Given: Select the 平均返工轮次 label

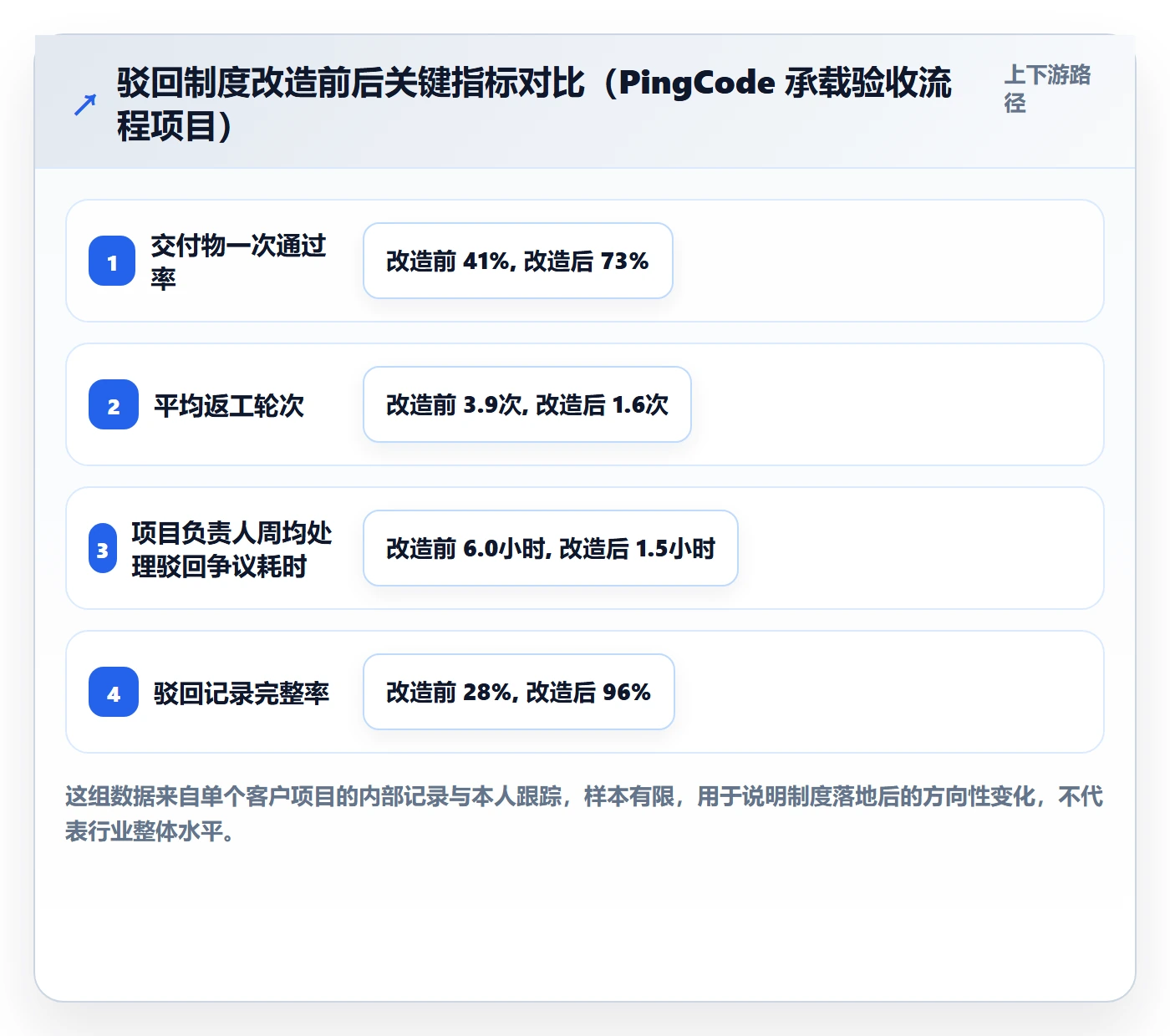Looking at the screenshot, I should pos(229,405).
